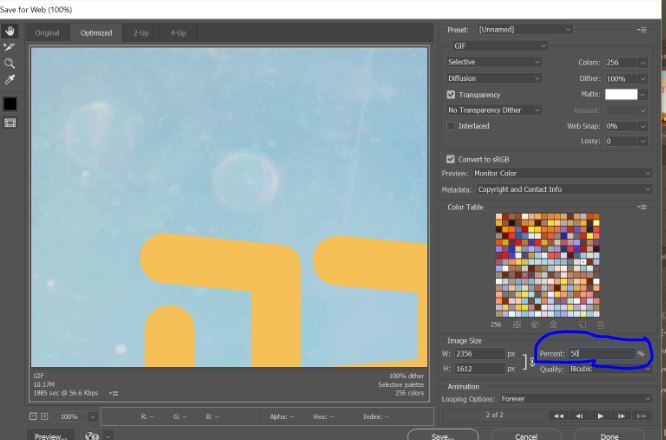Click the Preview button
666x440 pixels.
point(51,436)
